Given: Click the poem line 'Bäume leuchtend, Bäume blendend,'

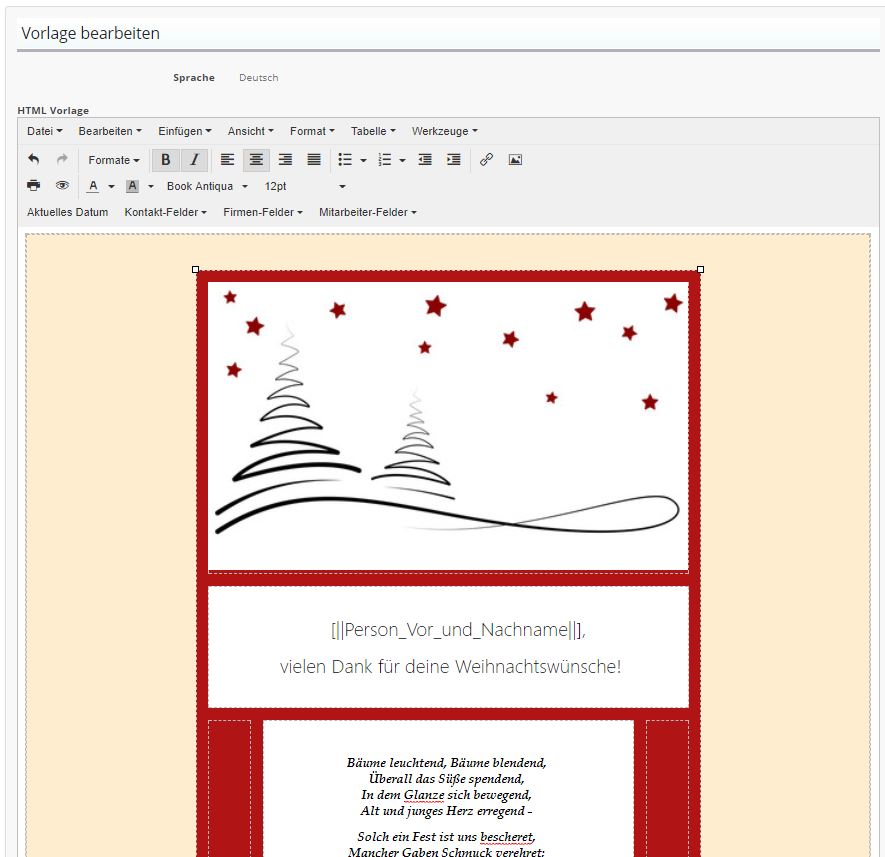Looking at the screenshot, I should [x=446, y=763].
